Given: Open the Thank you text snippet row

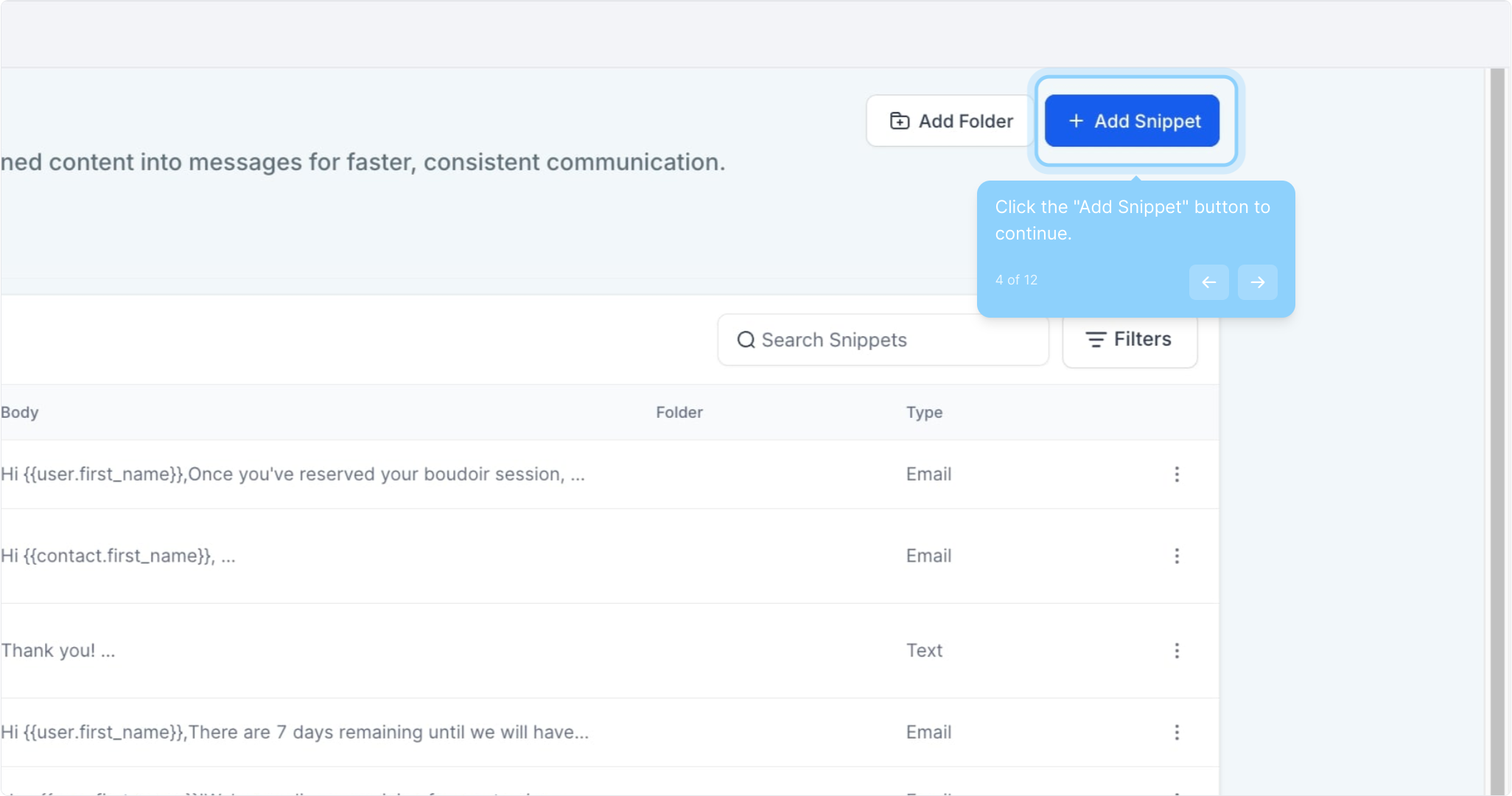Looking at the screenshot, I should [57, 651].
